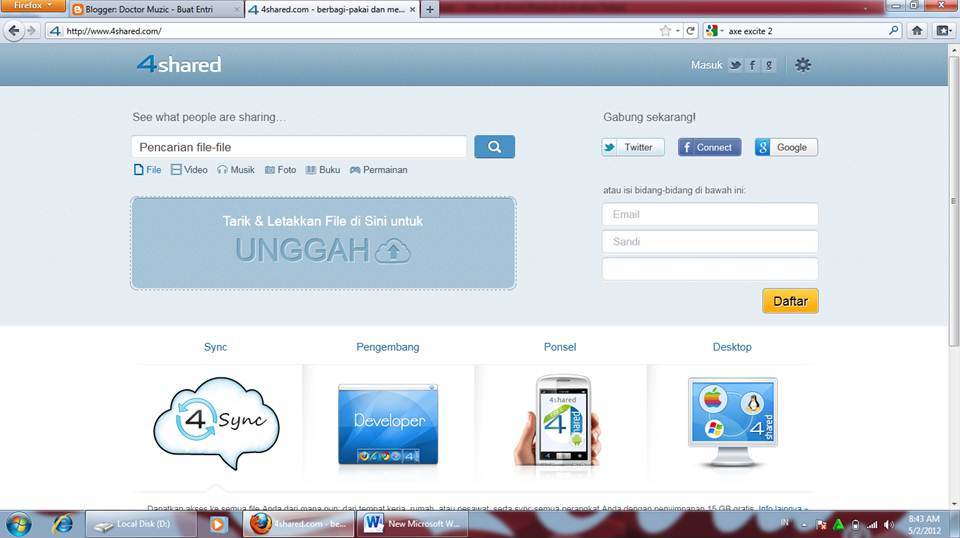960x538 pixels.
Task: Click network signal tray icon
Action: tap(872, 525)
